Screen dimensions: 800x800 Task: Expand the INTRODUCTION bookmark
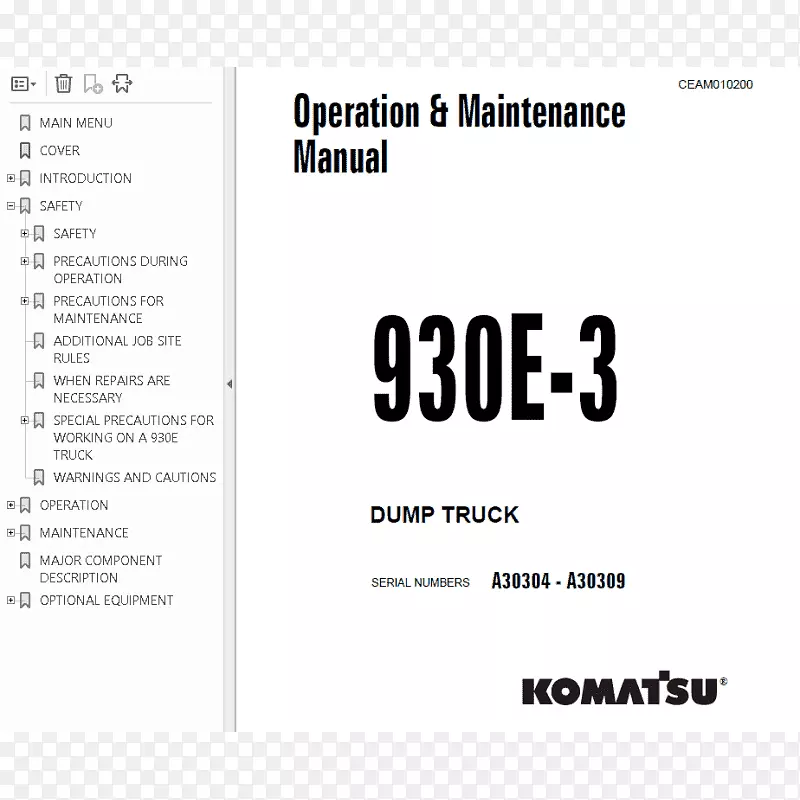pyautogui.click(x=11, y=178)
